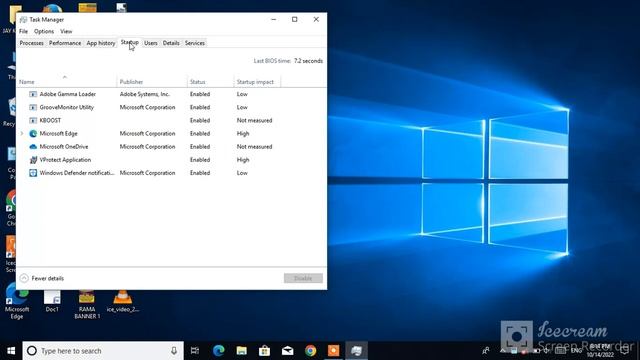This screenshot has width=640, height=360.
Task: Select the GrooveMonitor Utility name text
Action: coord(67,107)
